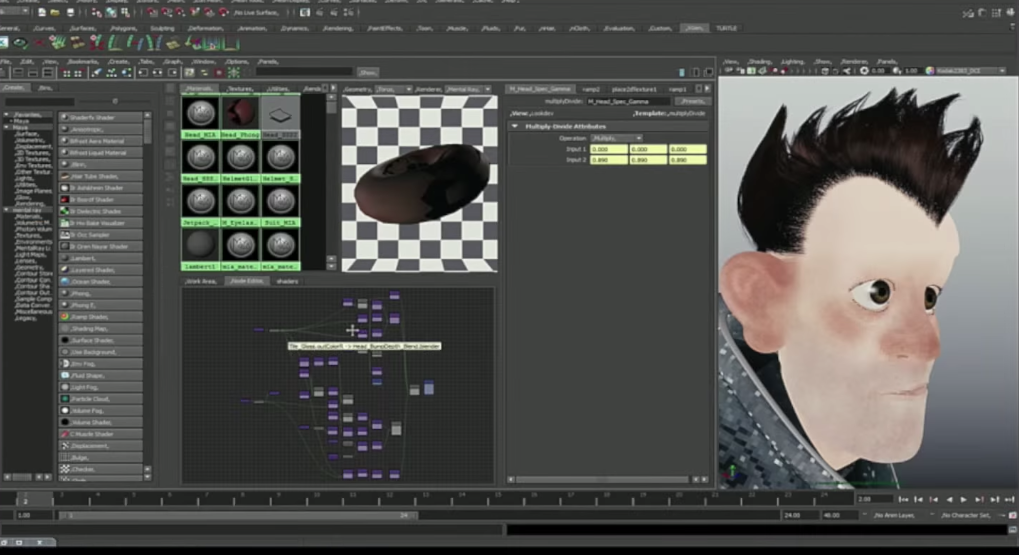
Task: Click the Lambert1 material swatch
Action: (200, 245)
